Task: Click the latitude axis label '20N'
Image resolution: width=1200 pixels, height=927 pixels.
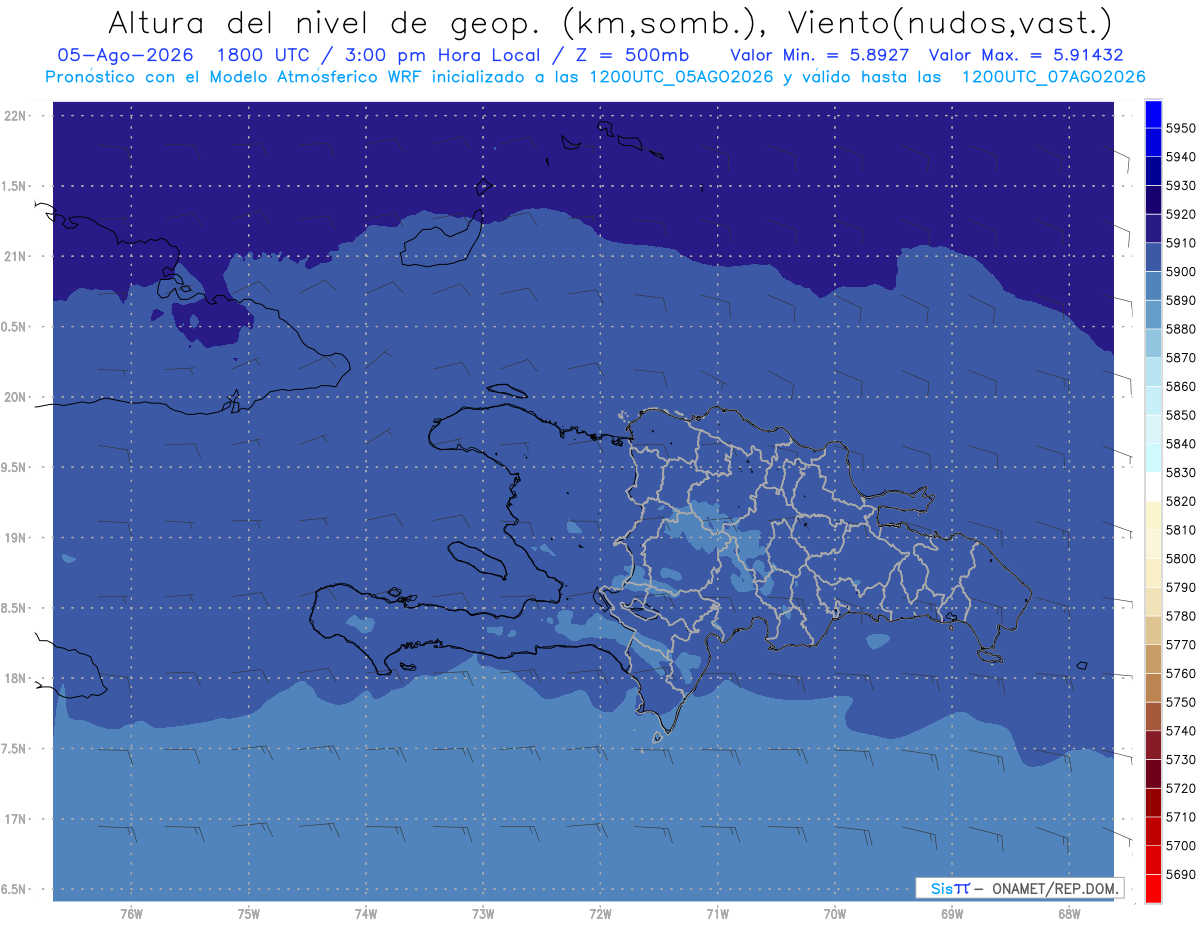Action: click(16, 397)
